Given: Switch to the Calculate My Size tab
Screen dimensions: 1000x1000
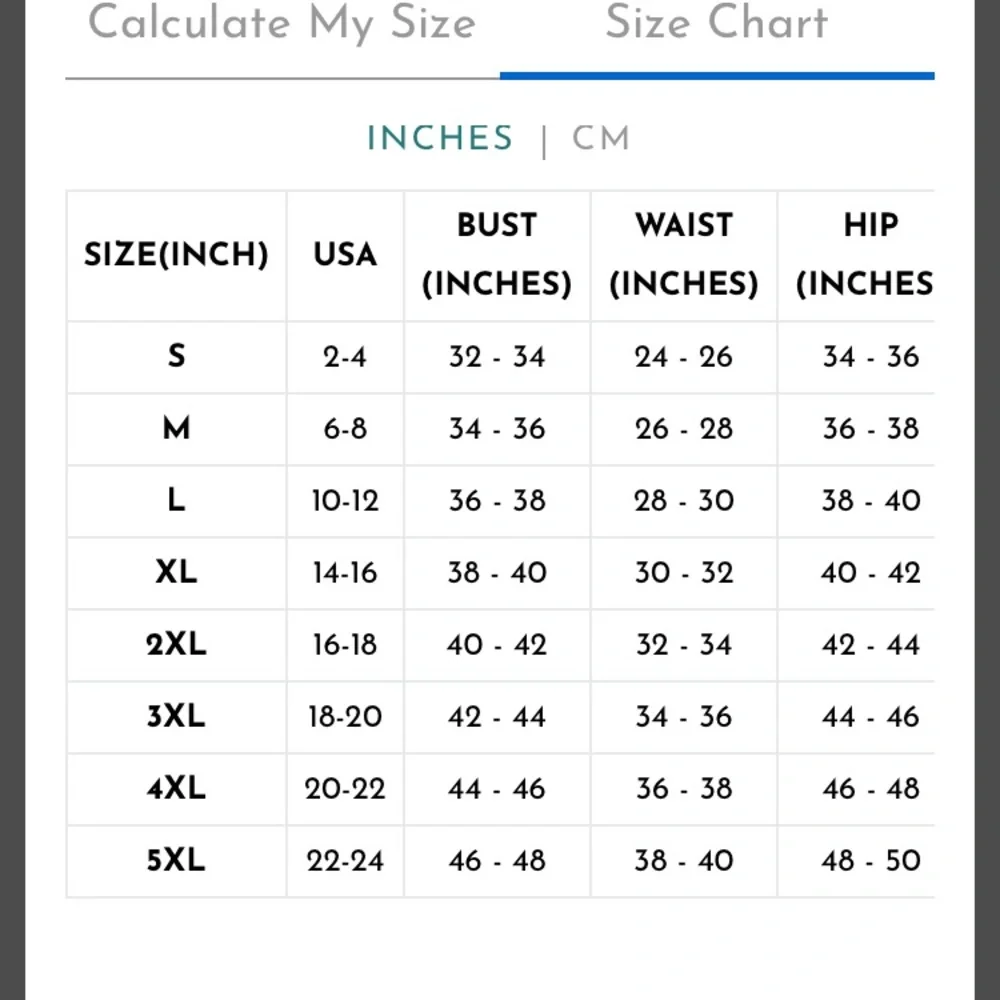Looking at the screenshot, I should tap(283, 23).
